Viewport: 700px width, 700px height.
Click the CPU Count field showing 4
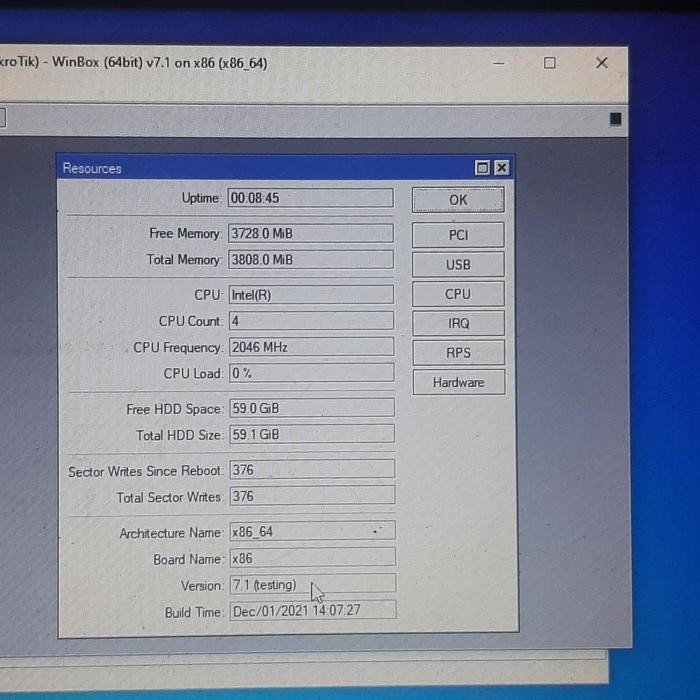[312, 321]
